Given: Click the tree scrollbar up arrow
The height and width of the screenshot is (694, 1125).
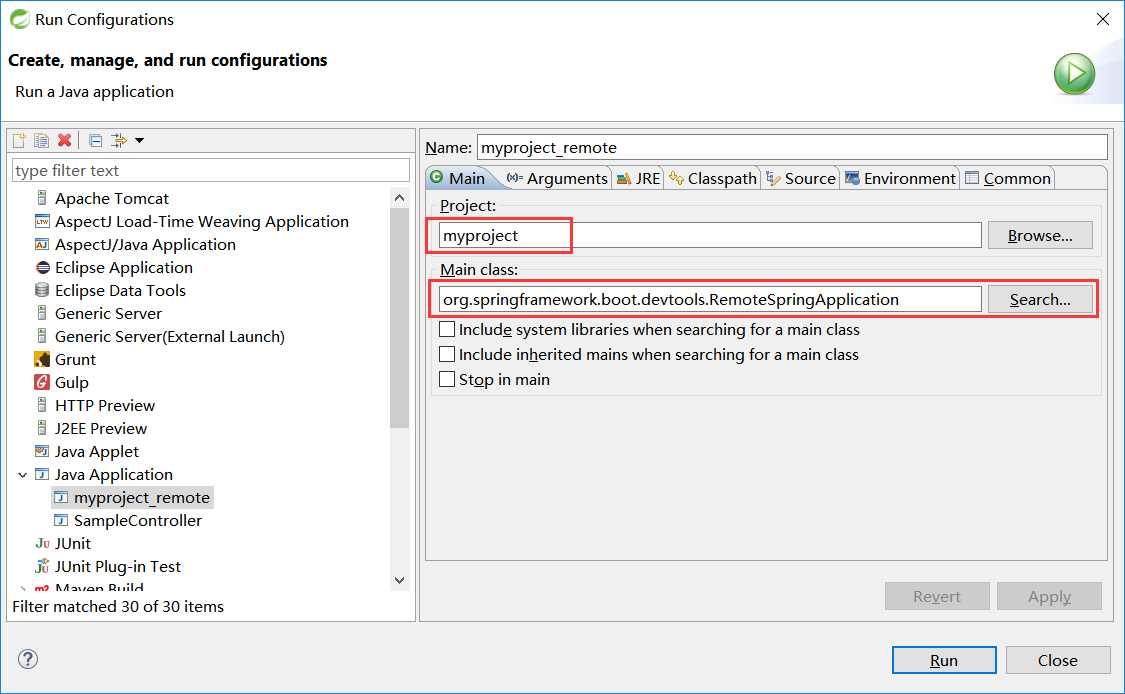Looking at the screenshot, I should 400,198.
